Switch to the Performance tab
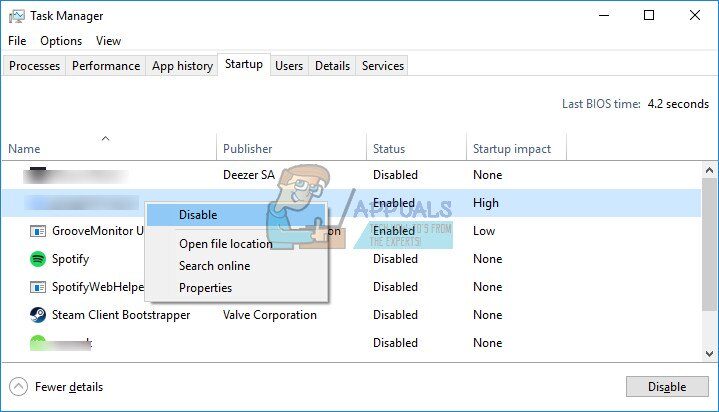 (106, 66)
